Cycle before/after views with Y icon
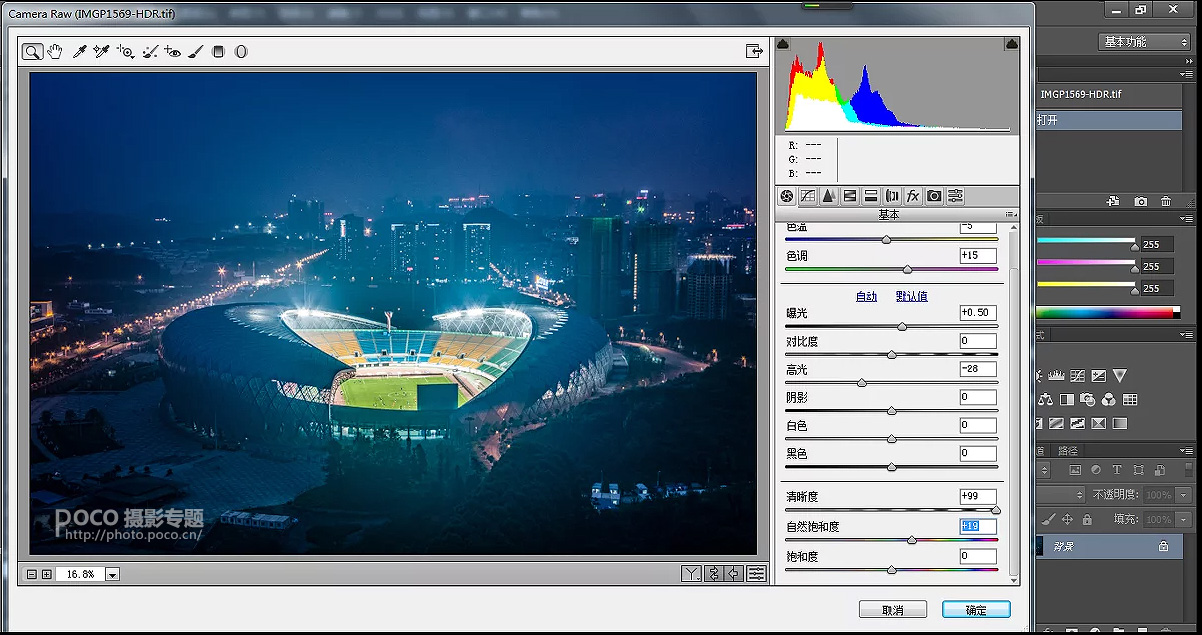The height and width of the screenshot is (635, 1202). tap(692, 574)
